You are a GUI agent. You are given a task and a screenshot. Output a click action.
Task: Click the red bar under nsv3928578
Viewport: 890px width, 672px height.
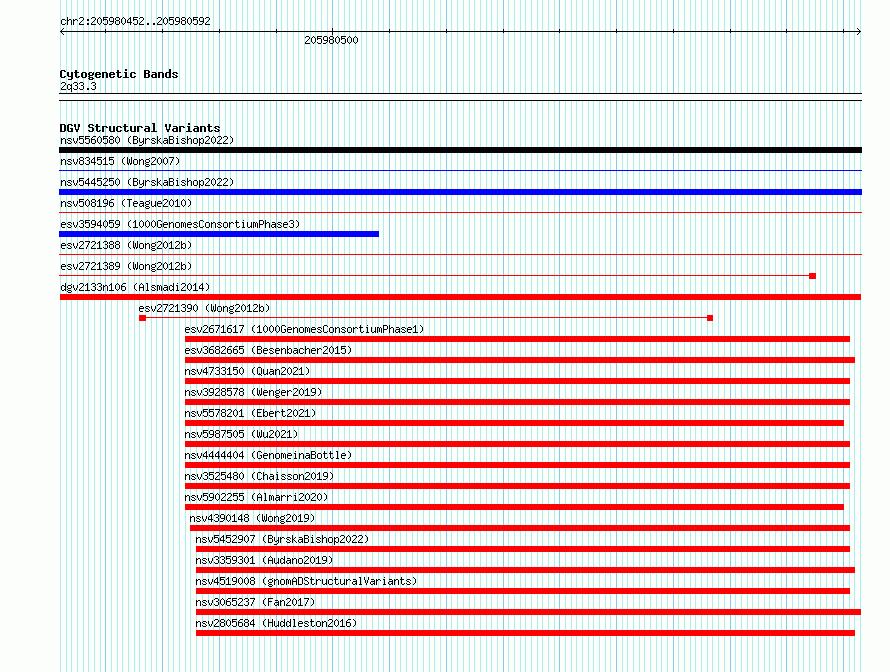point(517,402)
